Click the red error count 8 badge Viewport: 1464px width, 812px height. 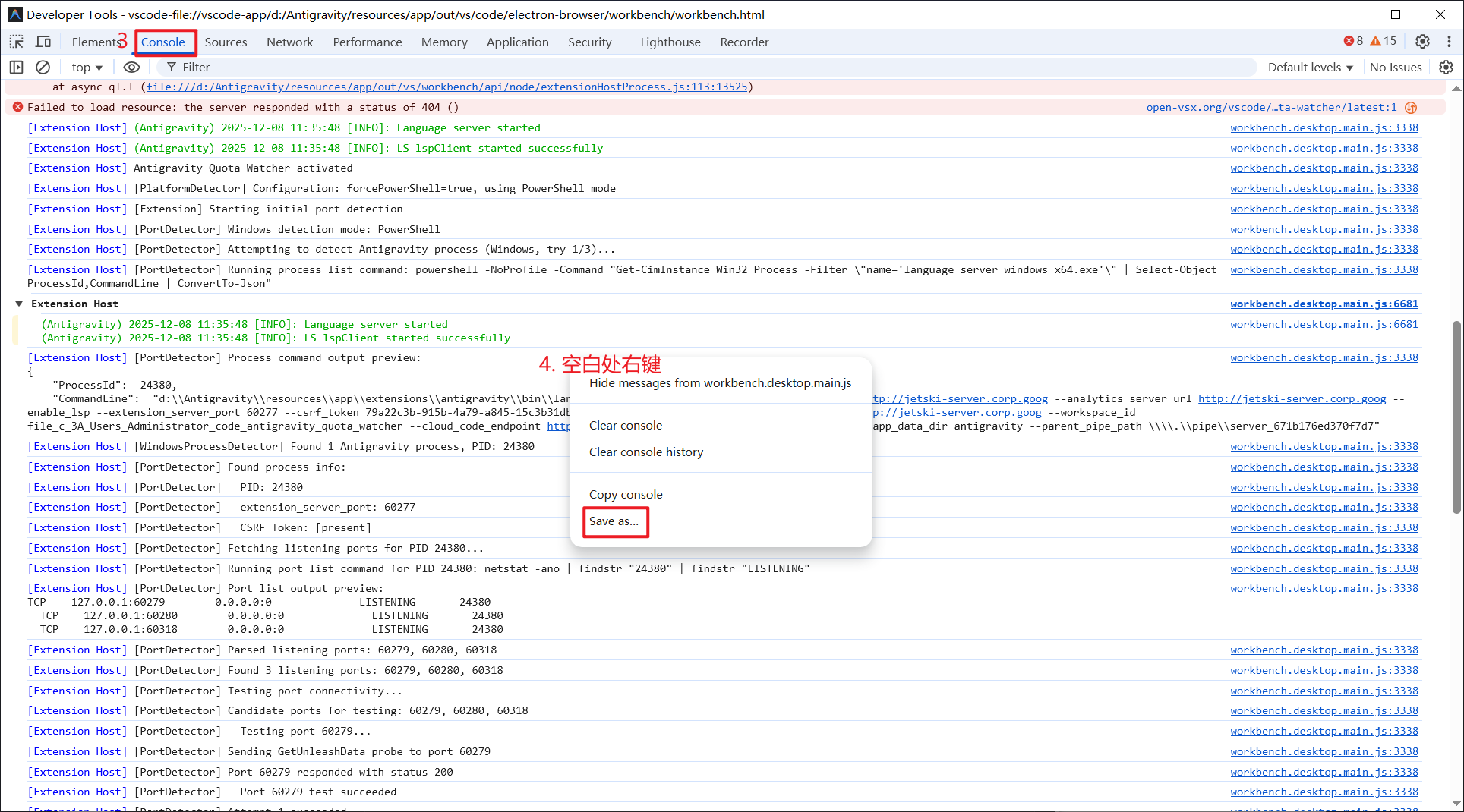click(1353, 41)
